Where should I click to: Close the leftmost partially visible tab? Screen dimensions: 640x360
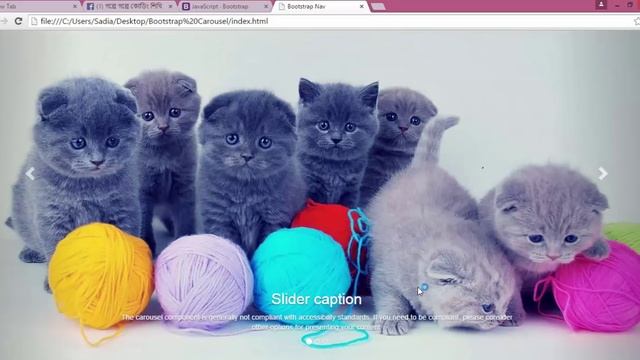(x=75, y=7)
